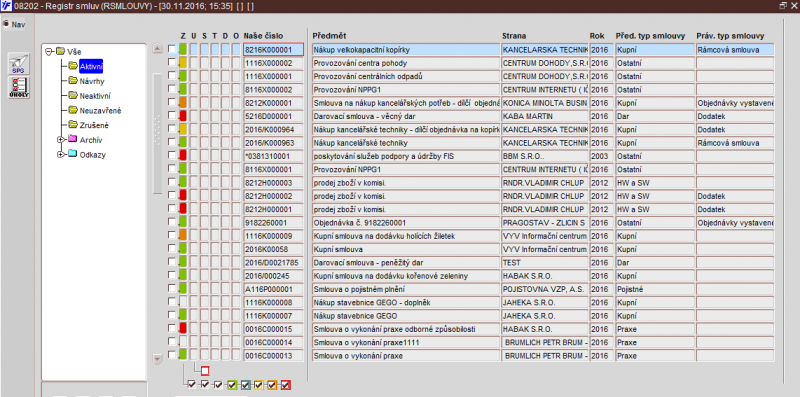Select the Neaktivní folder in the tree
The width and height of the screenshot is (800, 397).
point(95,96)
